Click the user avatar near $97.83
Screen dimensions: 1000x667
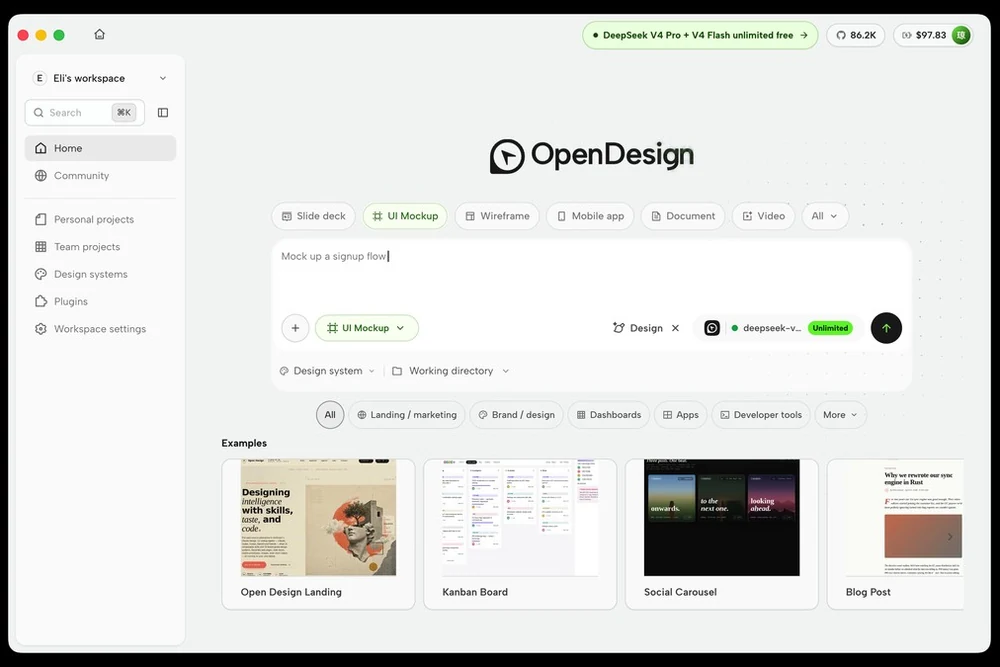(960, 35)
